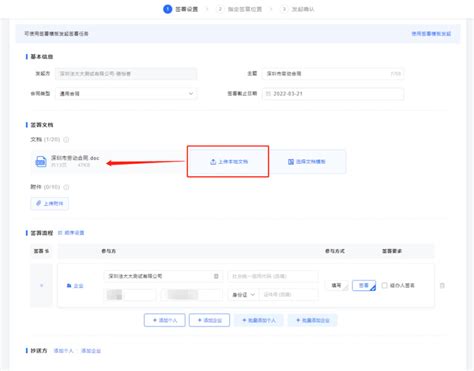Click the 使用签署模板发起 link
Viewport: 474px width, 371px height.
[x=431, y=34]
